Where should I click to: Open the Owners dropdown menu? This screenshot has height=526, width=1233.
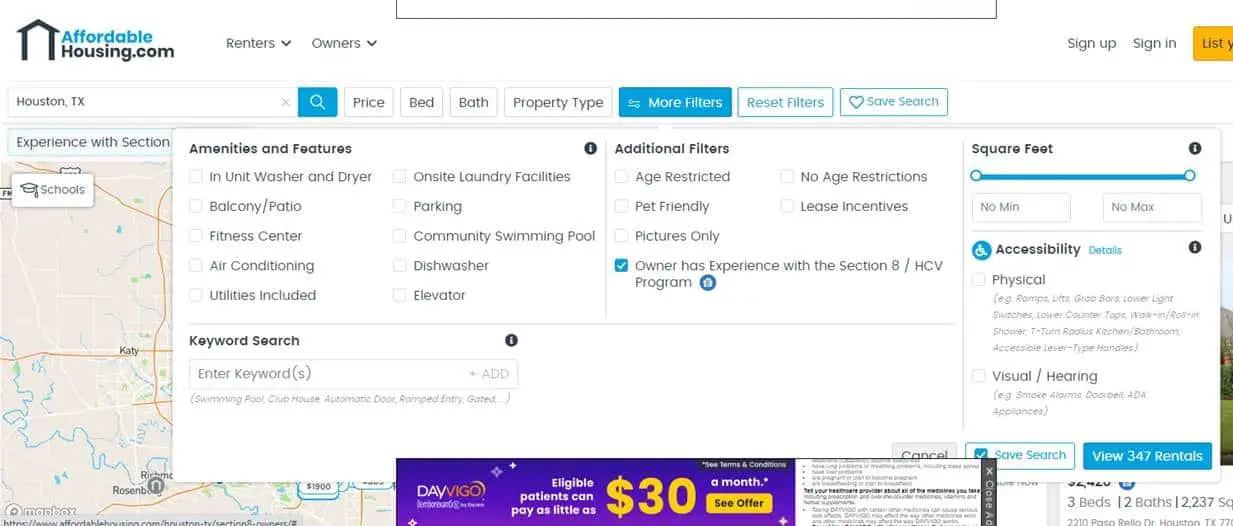pyautogui.click(x=344, y=43)
